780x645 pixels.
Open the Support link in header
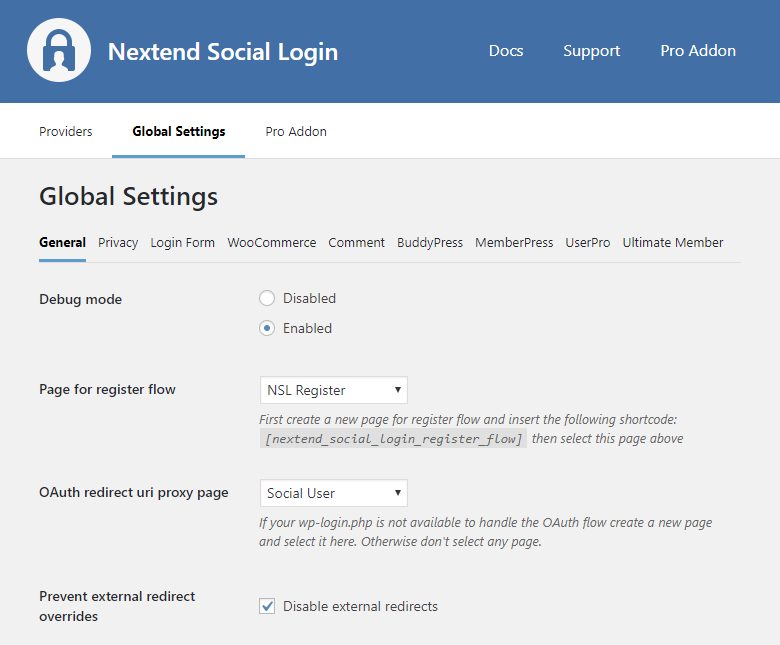pos(591,51)
